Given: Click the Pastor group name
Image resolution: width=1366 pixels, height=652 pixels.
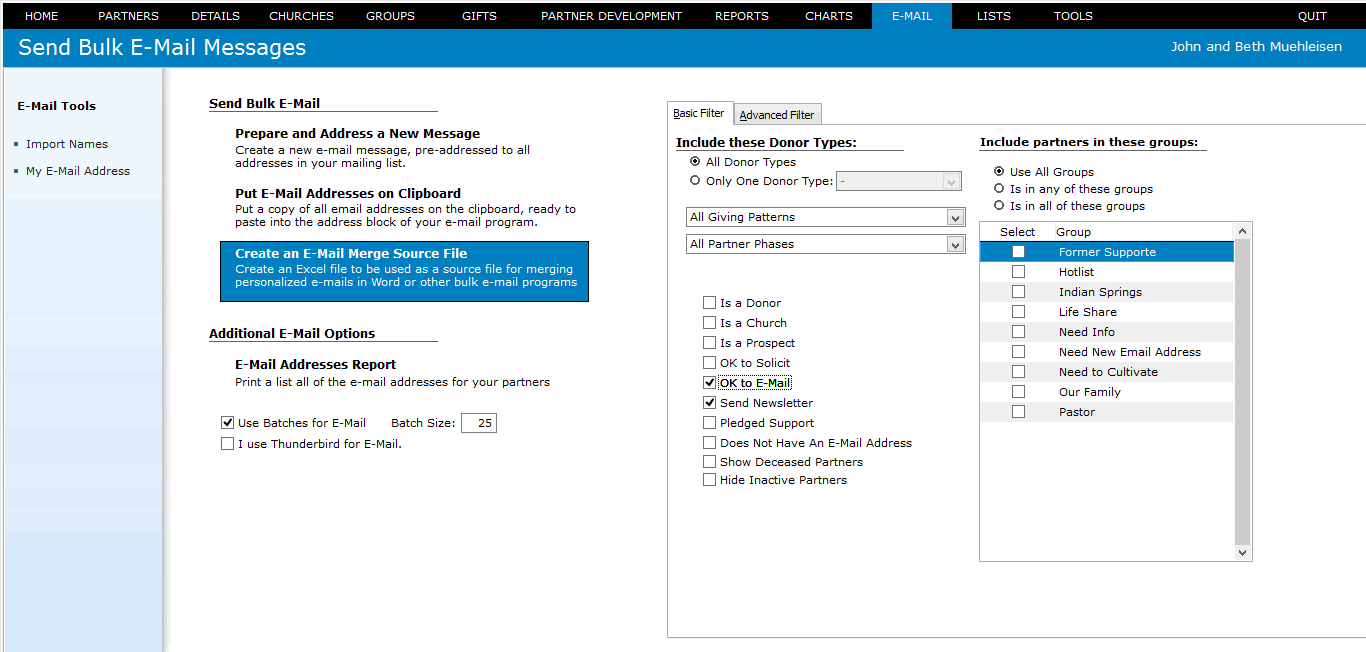Looking at the screenshot, I should [x=1077, y=412].
